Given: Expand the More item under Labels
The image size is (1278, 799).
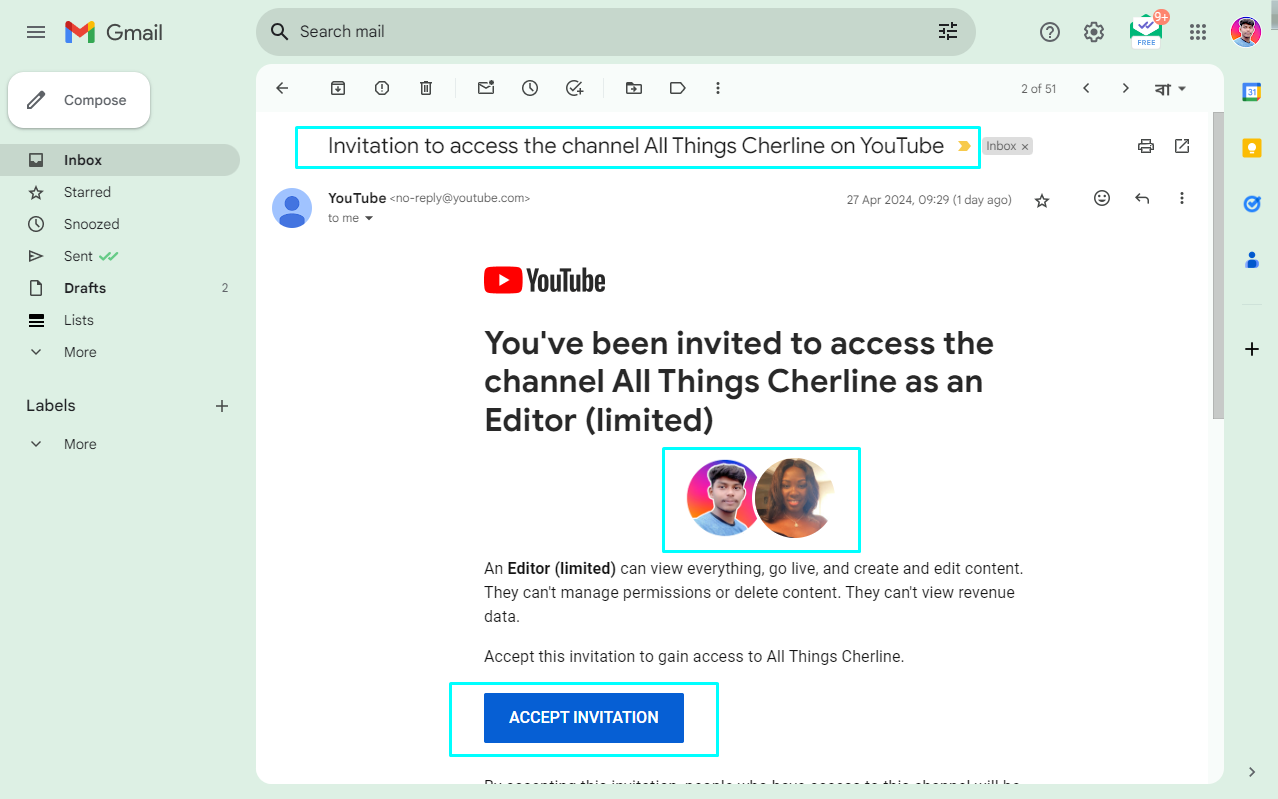Looking at the screenshot, I should point(80,444).
